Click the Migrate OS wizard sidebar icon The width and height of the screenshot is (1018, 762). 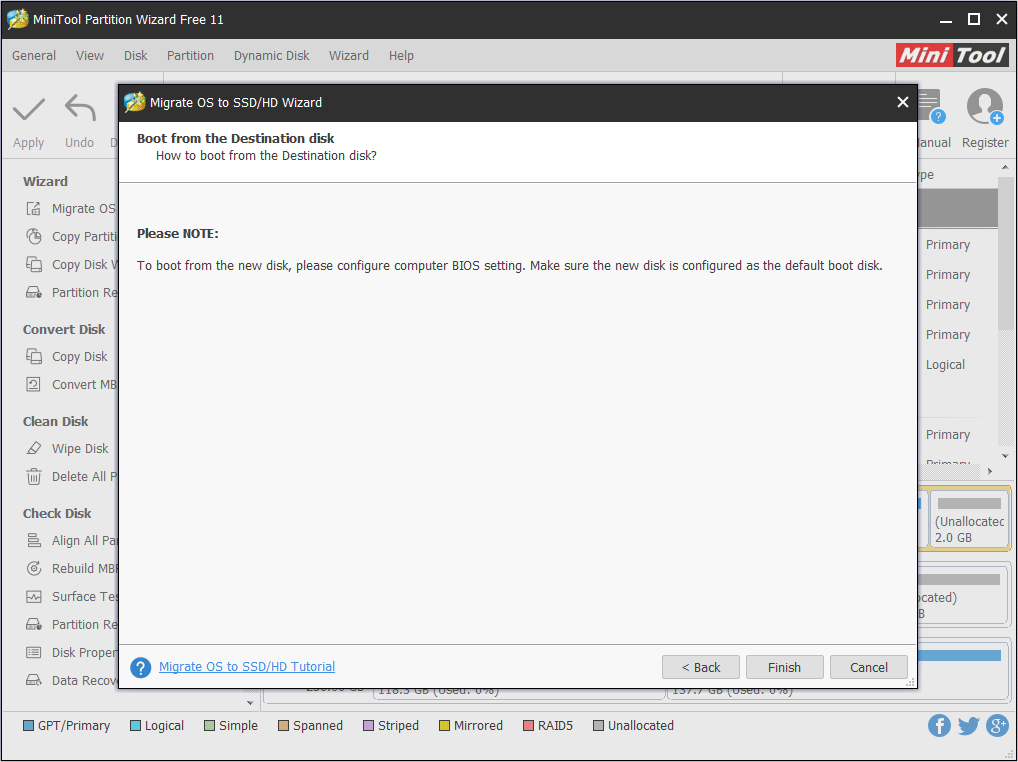(34, 208)
